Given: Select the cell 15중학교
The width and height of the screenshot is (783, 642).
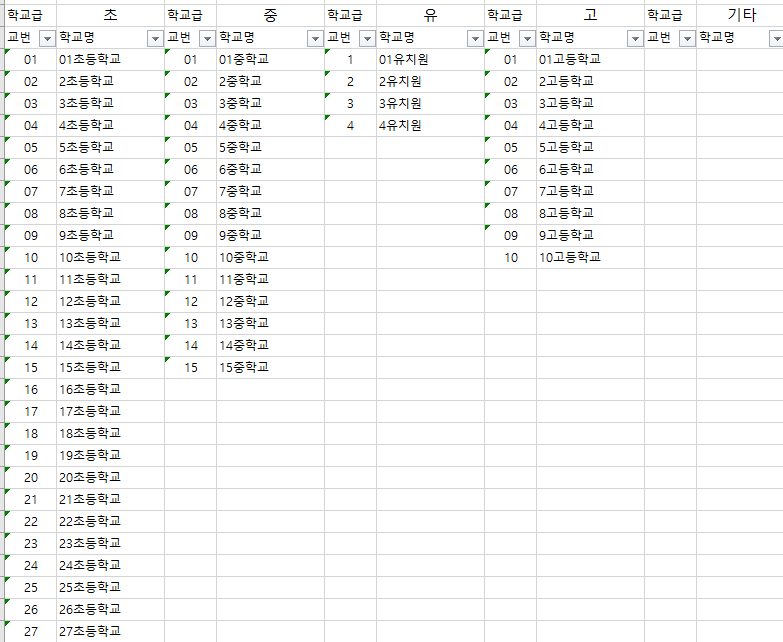Looking at the screenshot, I should (270, 367).
